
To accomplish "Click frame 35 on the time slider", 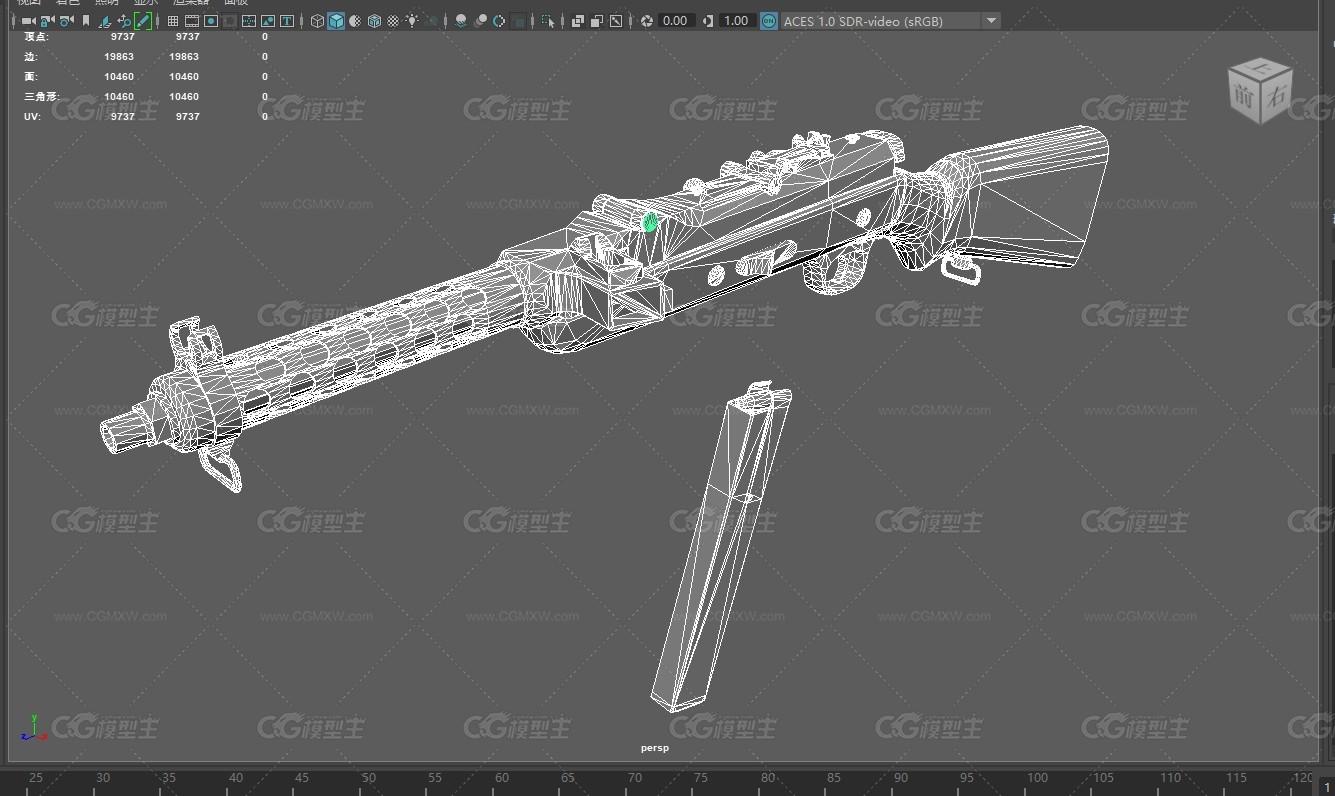I will click(169, 778).
